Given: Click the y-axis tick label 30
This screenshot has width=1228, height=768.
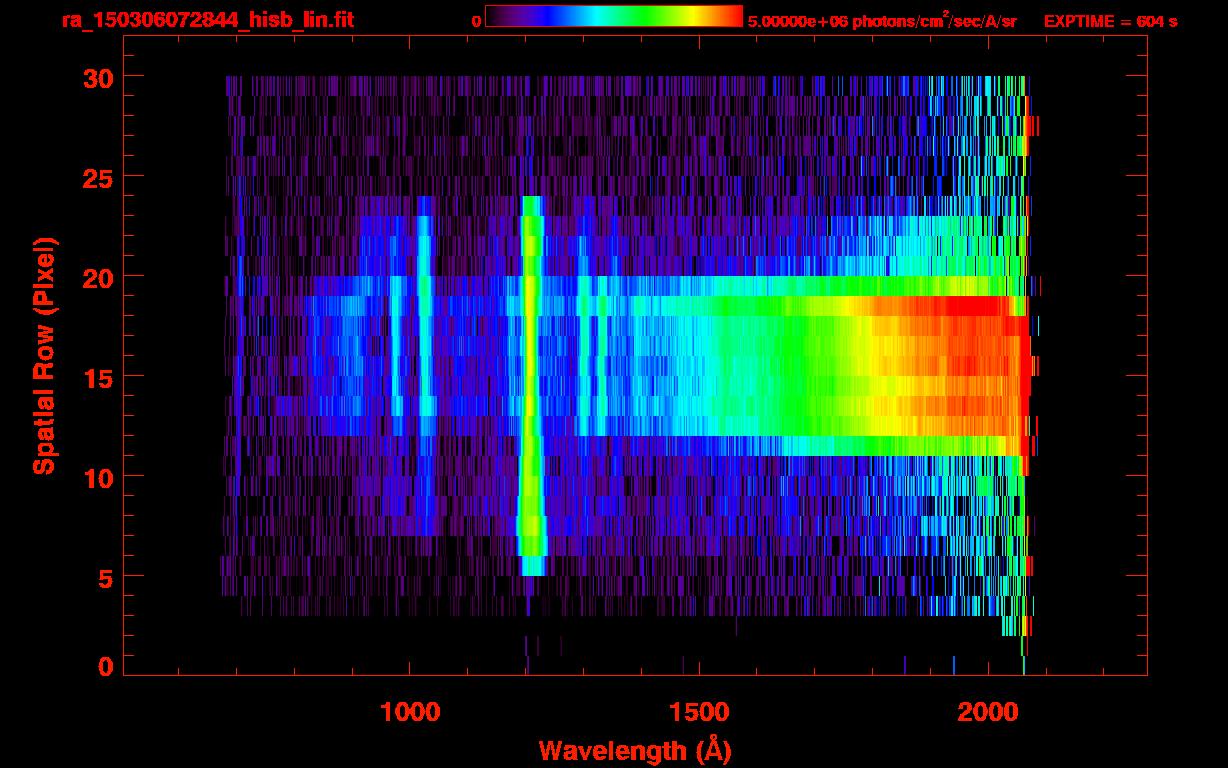Looking at the screenshot, I should pos(98,77).
